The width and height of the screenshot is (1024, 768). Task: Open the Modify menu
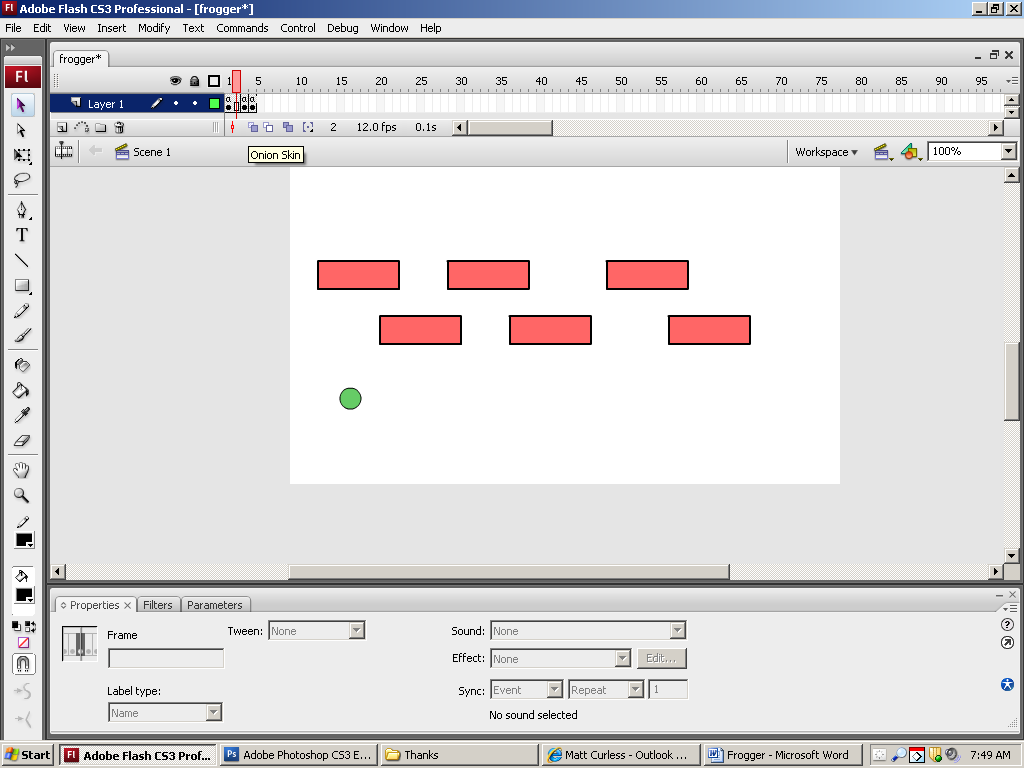coord(154,28)
